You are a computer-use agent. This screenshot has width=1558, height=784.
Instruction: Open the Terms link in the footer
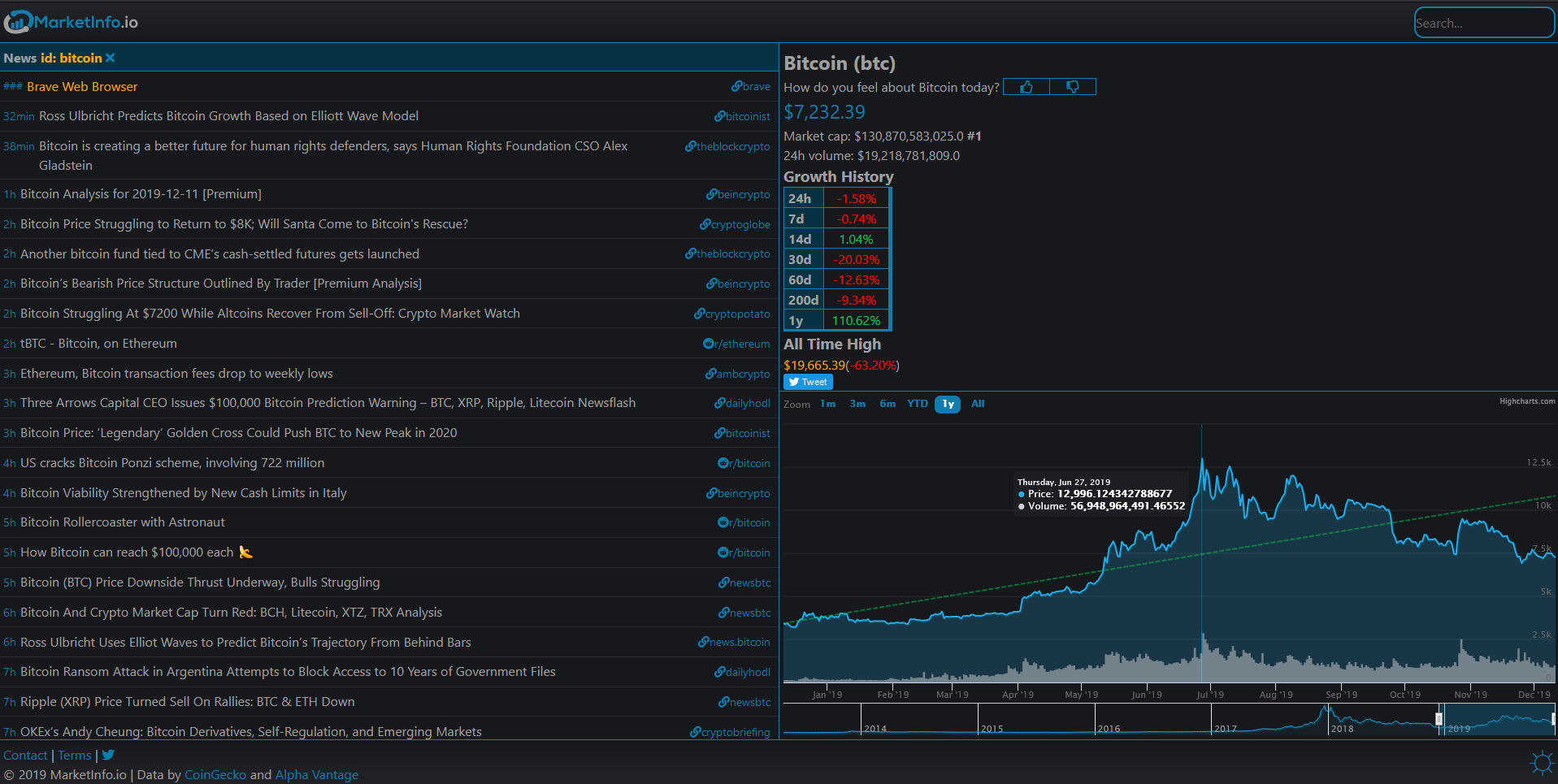click(x=75, y=756)
